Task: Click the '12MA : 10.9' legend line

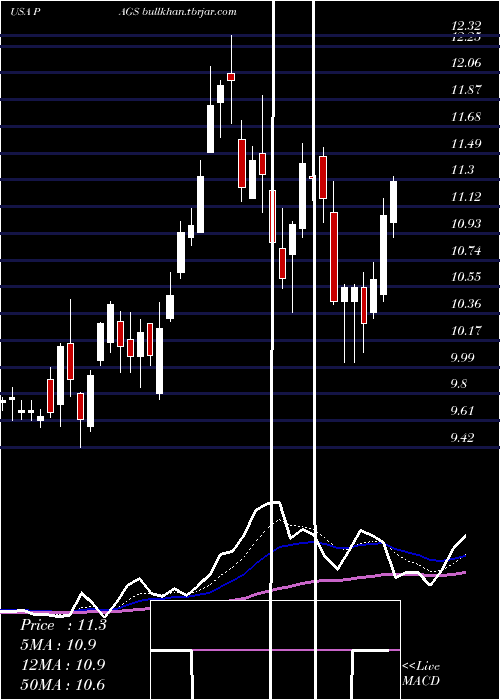Action: tap(63, 664)
